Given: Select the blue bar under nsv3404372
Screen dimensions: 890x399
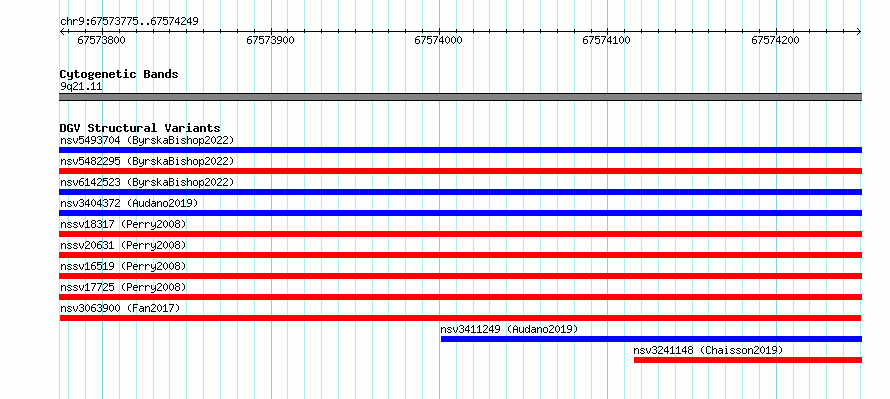Looking at the screenshot, I should coord(460,213).
